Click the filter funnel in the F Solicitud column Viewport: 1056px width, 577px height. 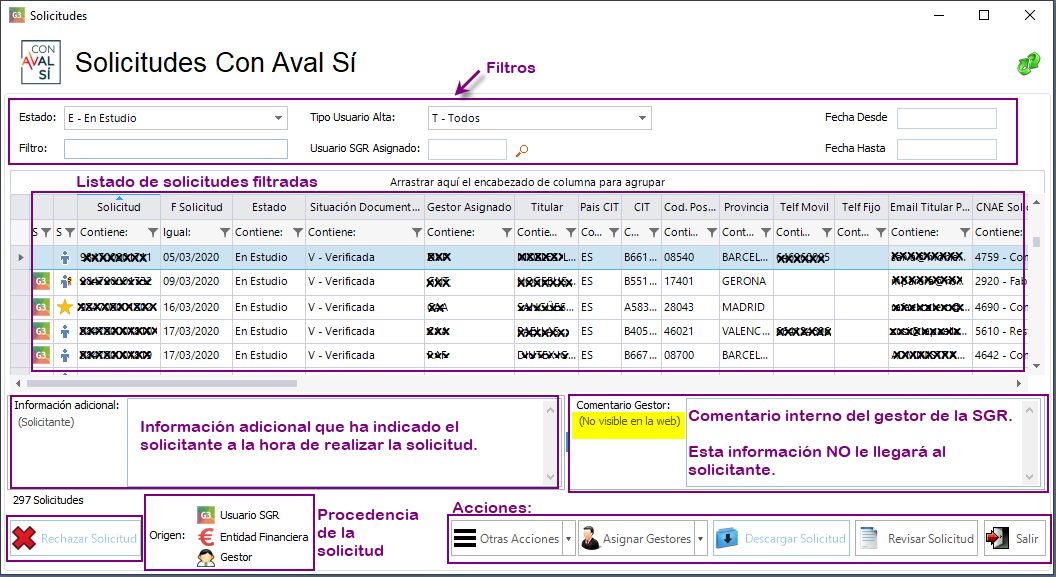pos(225,232)
